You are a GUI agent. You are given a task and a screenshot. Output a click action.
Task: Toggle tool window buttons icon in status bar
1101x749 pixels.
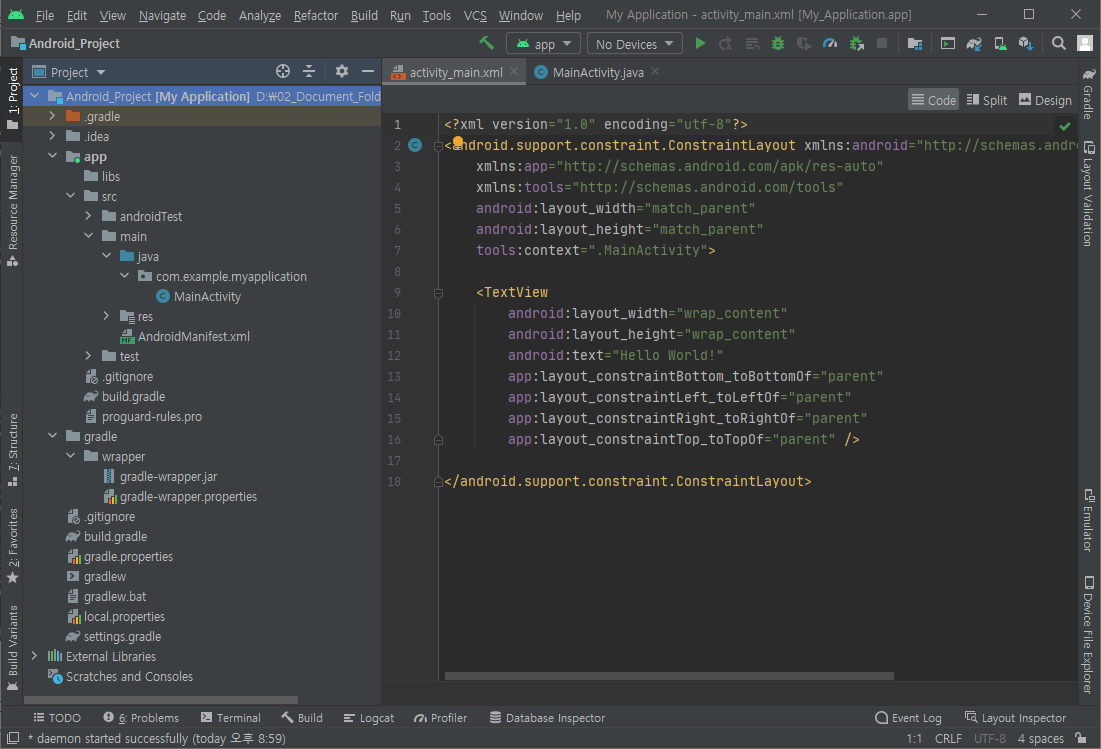13,738
